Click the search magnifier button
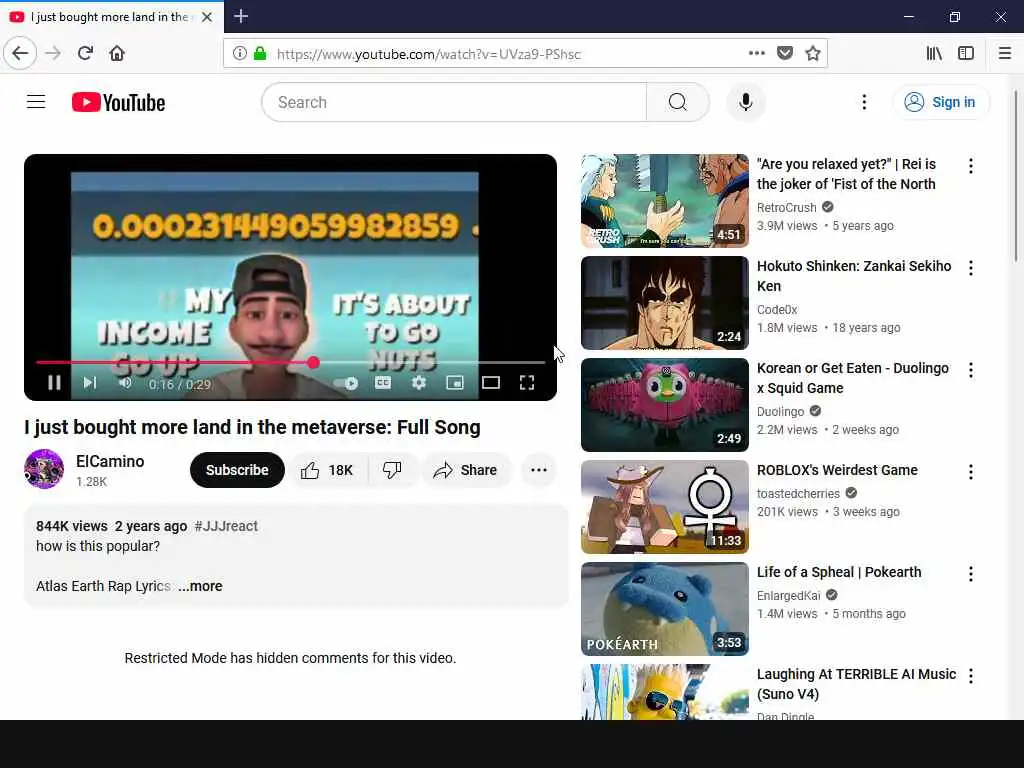 (x=678, y=103)
